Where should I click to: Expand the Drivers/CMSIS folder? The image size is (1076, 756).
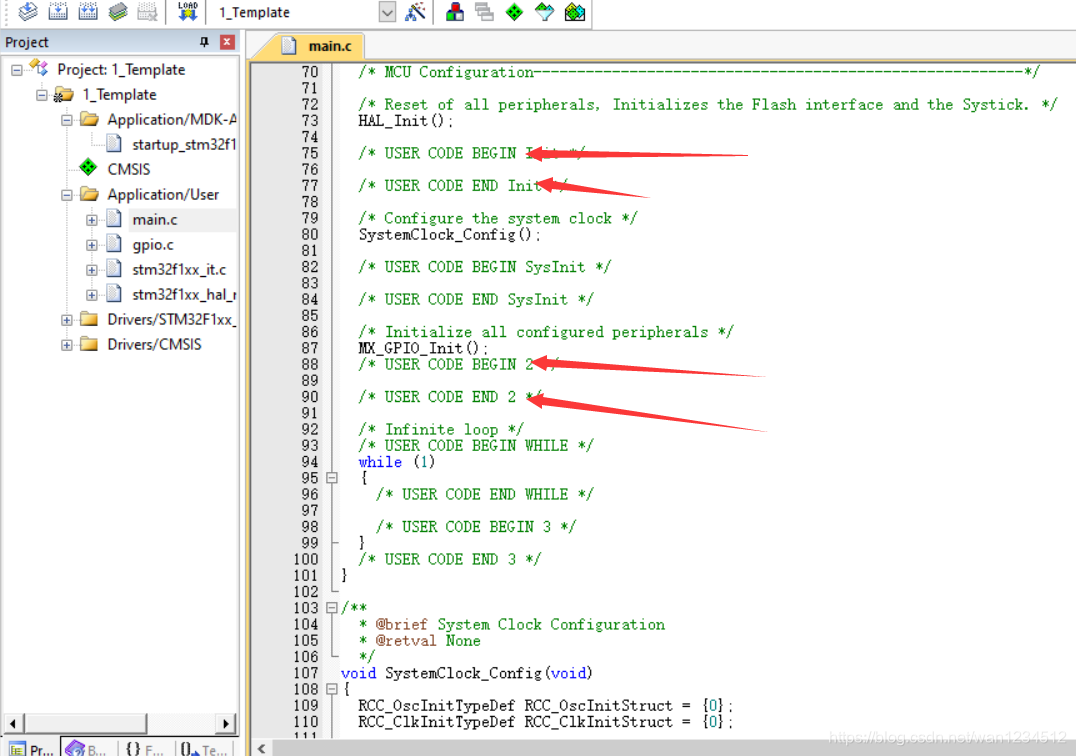pyautogui.click(x=67, y=344)
